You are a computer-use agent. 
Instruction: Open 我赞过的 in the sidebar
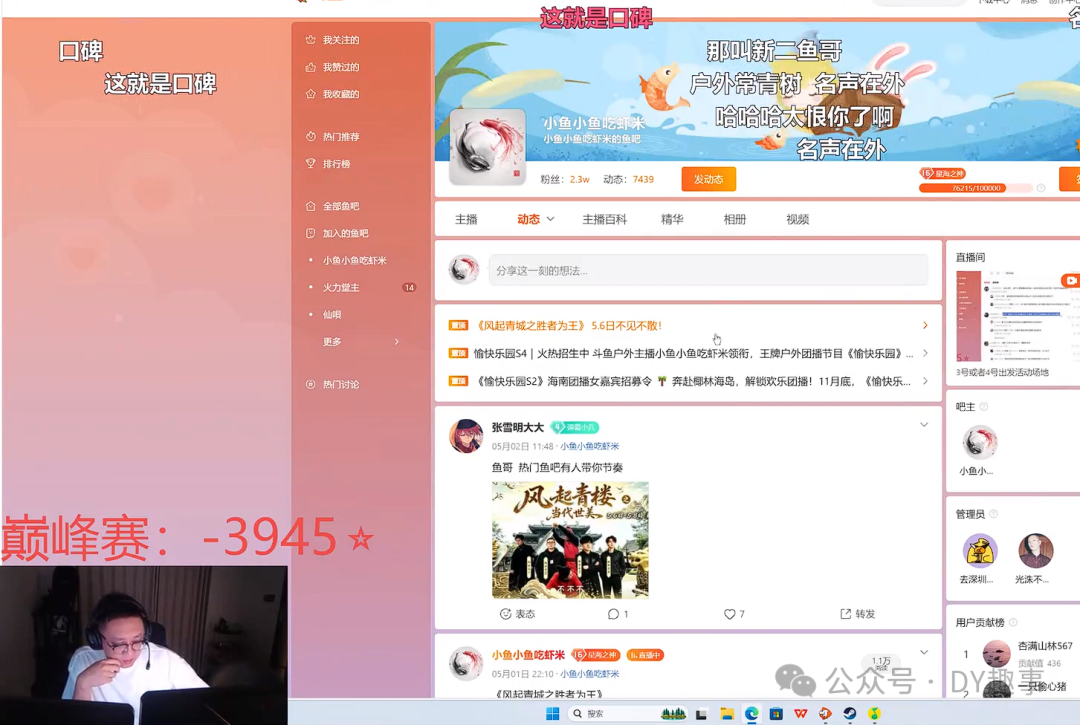tap(333, 67)
